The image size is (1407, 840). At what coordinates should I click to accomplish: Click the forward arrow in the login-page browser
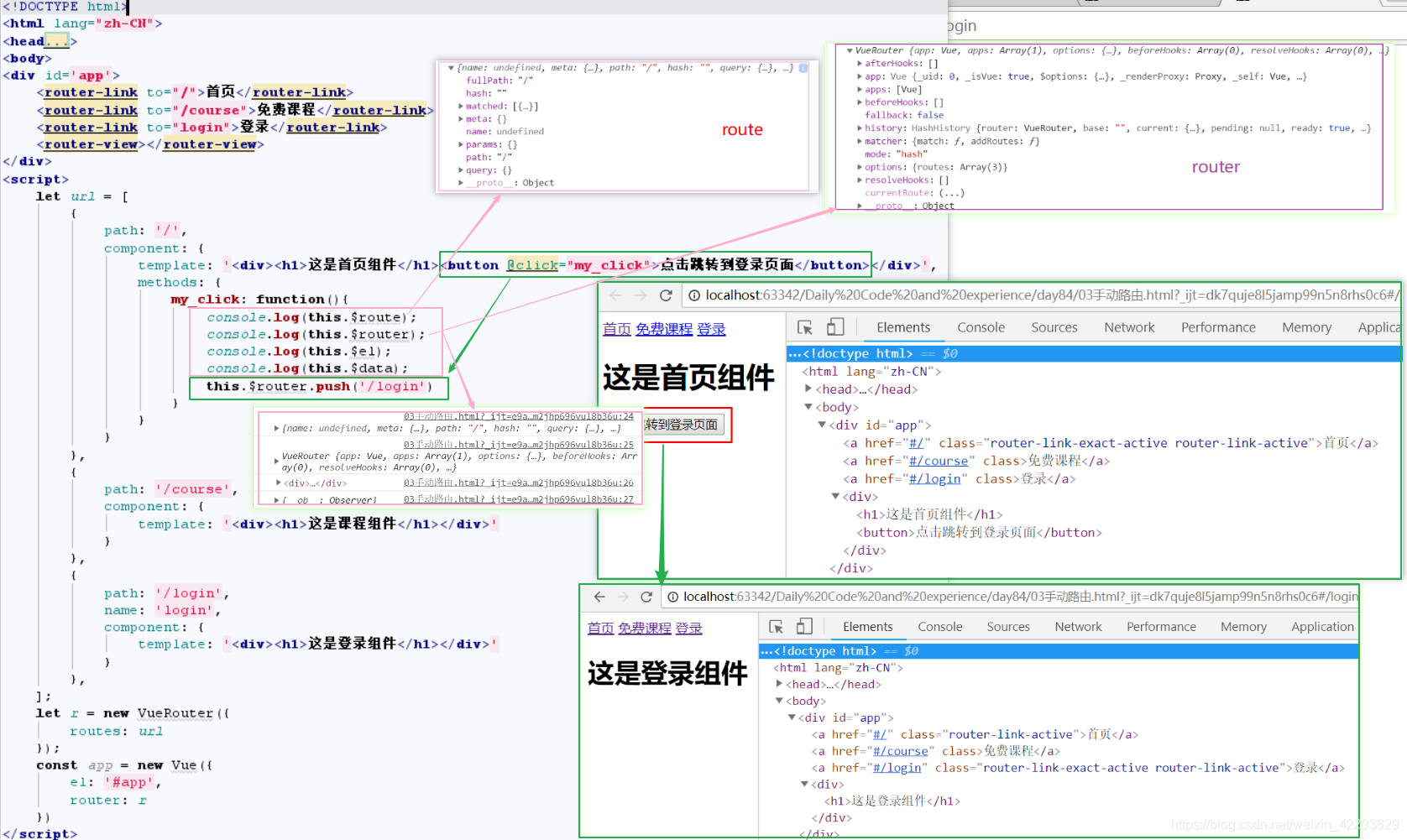coord(623,597)
